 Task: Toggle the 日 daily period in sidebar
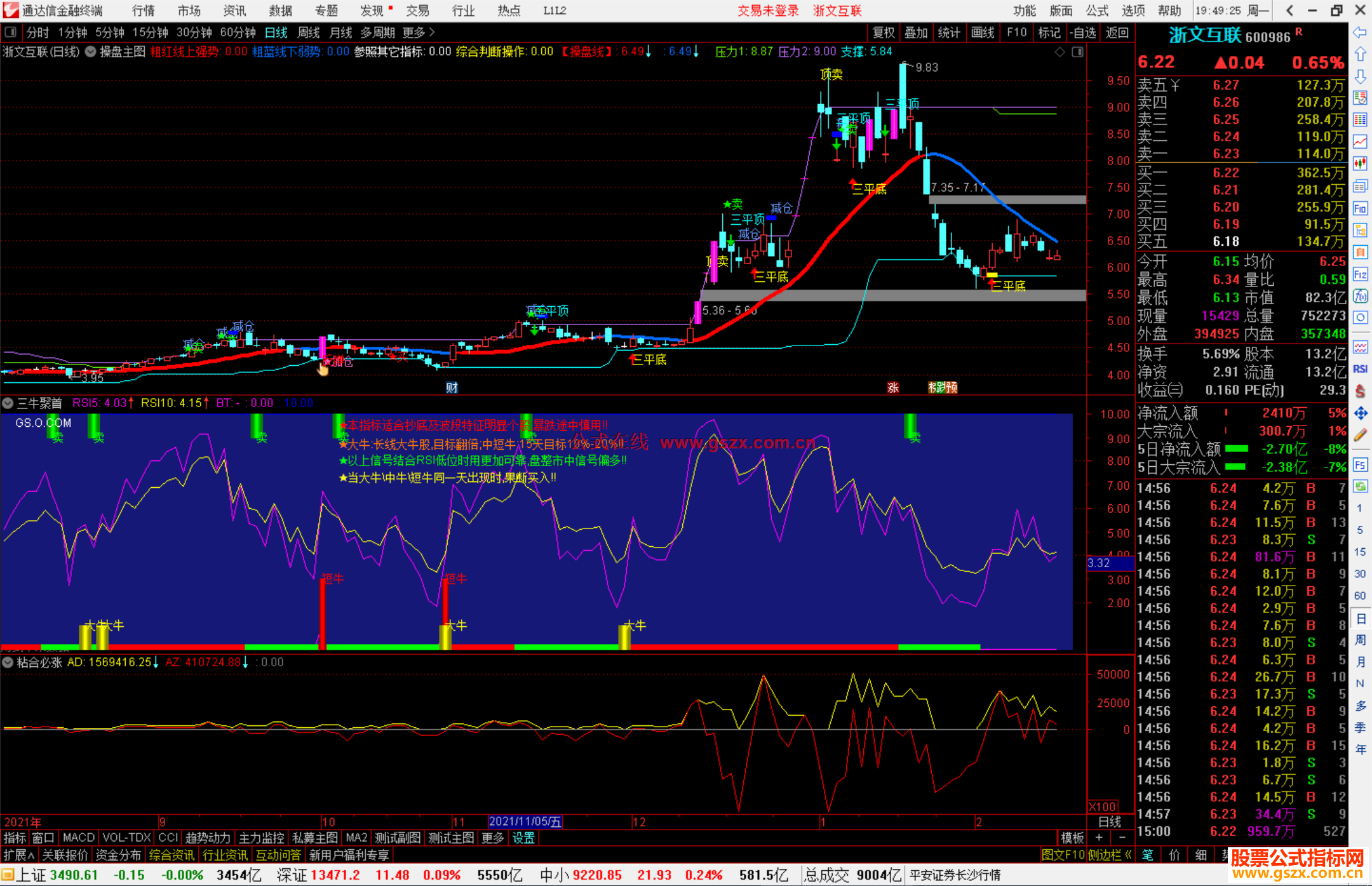(1360, 619)
